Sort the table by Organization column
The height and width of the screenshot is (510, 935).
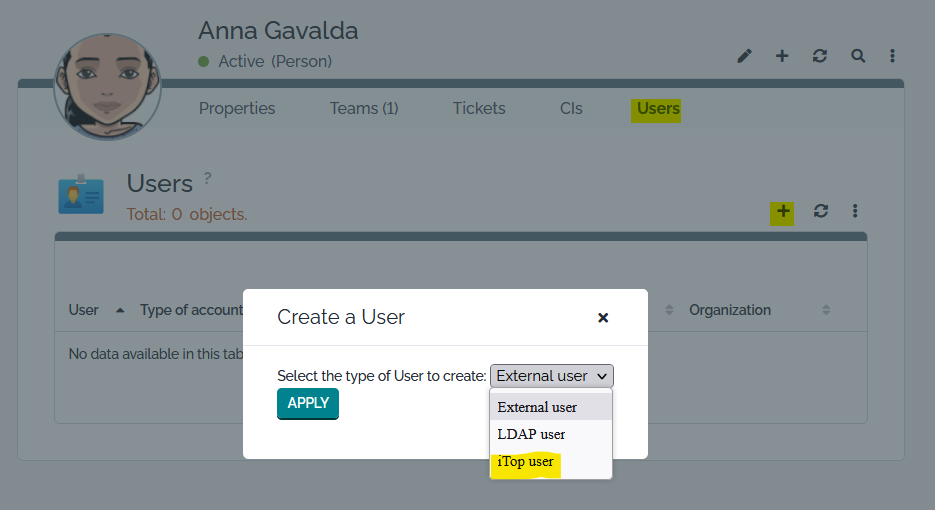pos(730,310)
